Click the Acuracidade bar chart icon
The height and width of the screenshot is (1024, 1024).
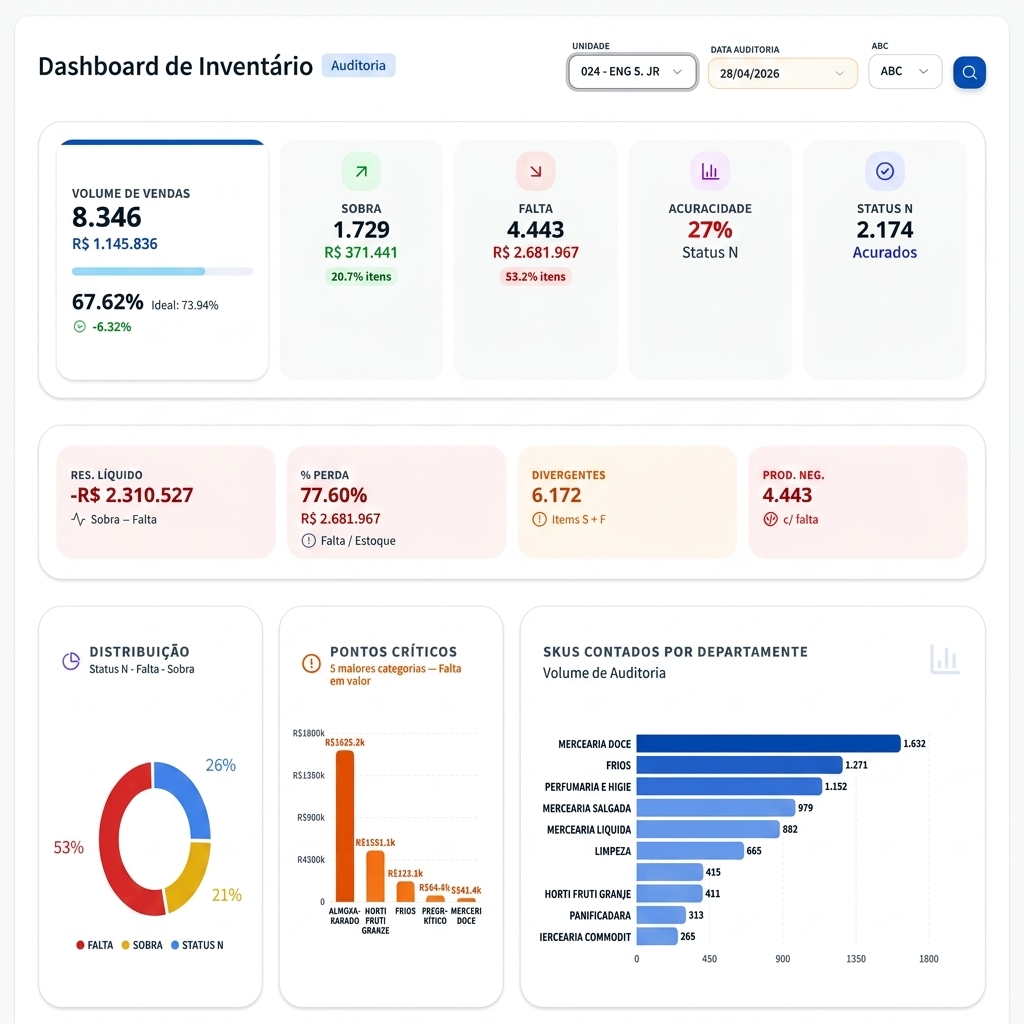coord(710,171)
